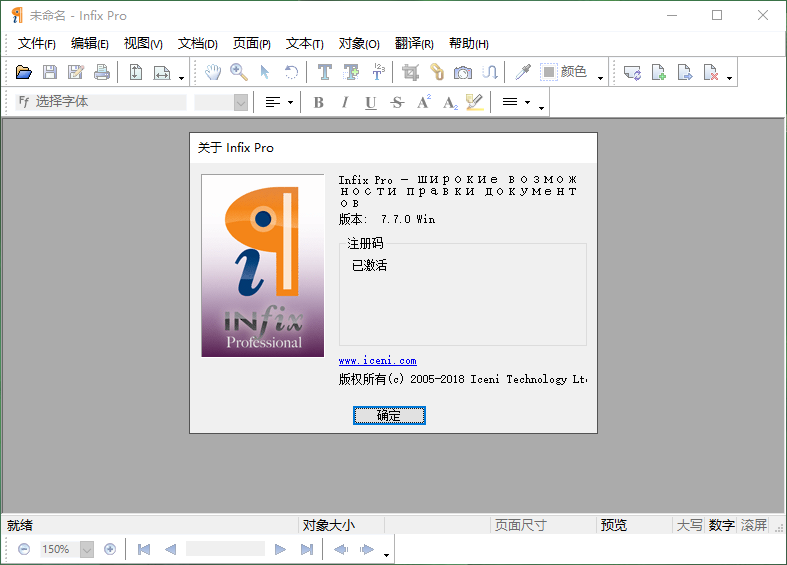Toggle Italic formatting
The width and height of the screenshot is (787, 565).
pos(344,102)
